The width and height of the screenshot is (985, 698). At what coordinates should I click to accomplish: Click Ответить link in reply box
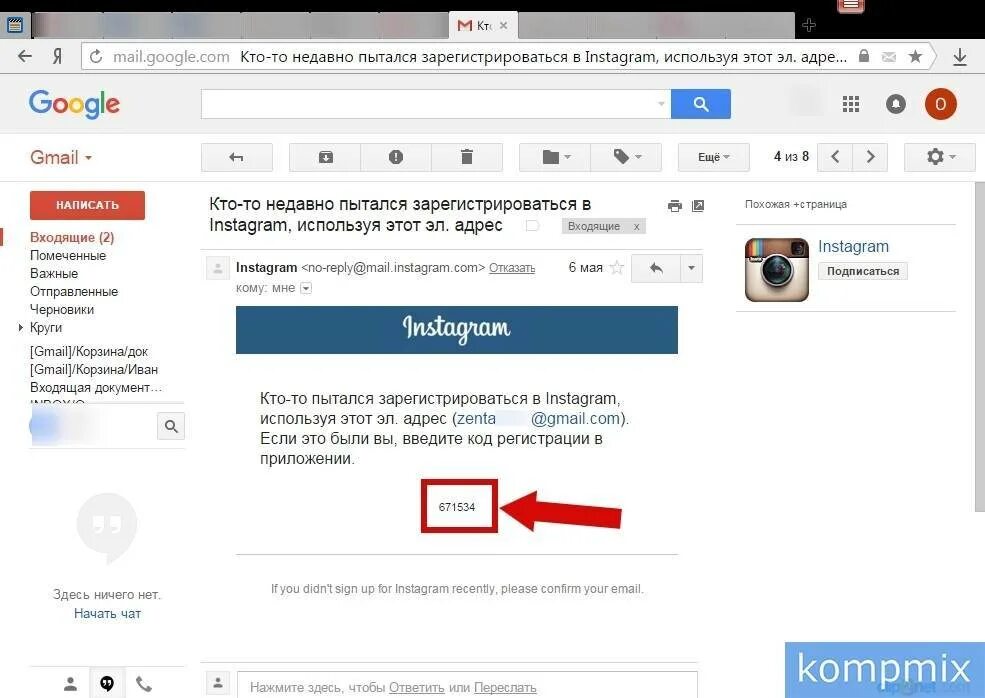[416, 687]
